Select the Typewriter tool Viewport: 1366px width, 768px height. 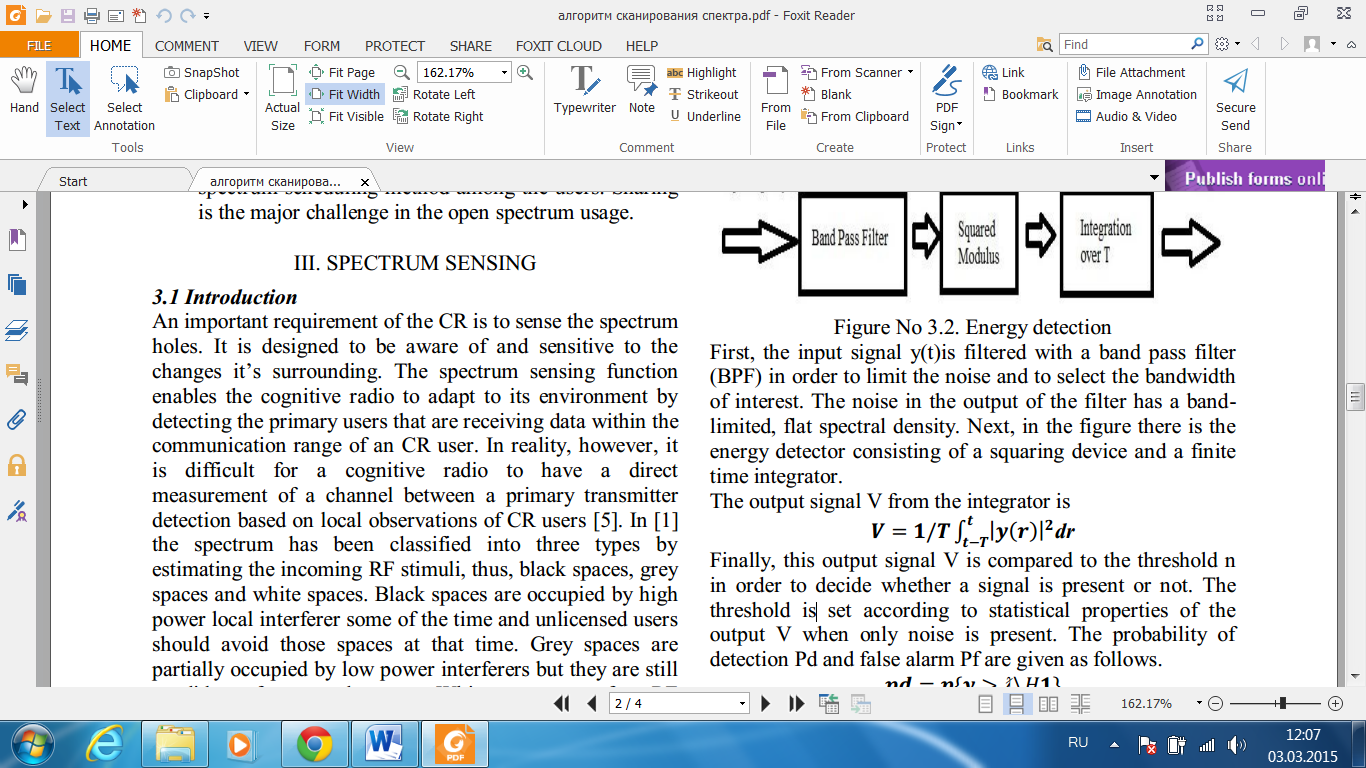pyautogui.click(x=585, y=90)
